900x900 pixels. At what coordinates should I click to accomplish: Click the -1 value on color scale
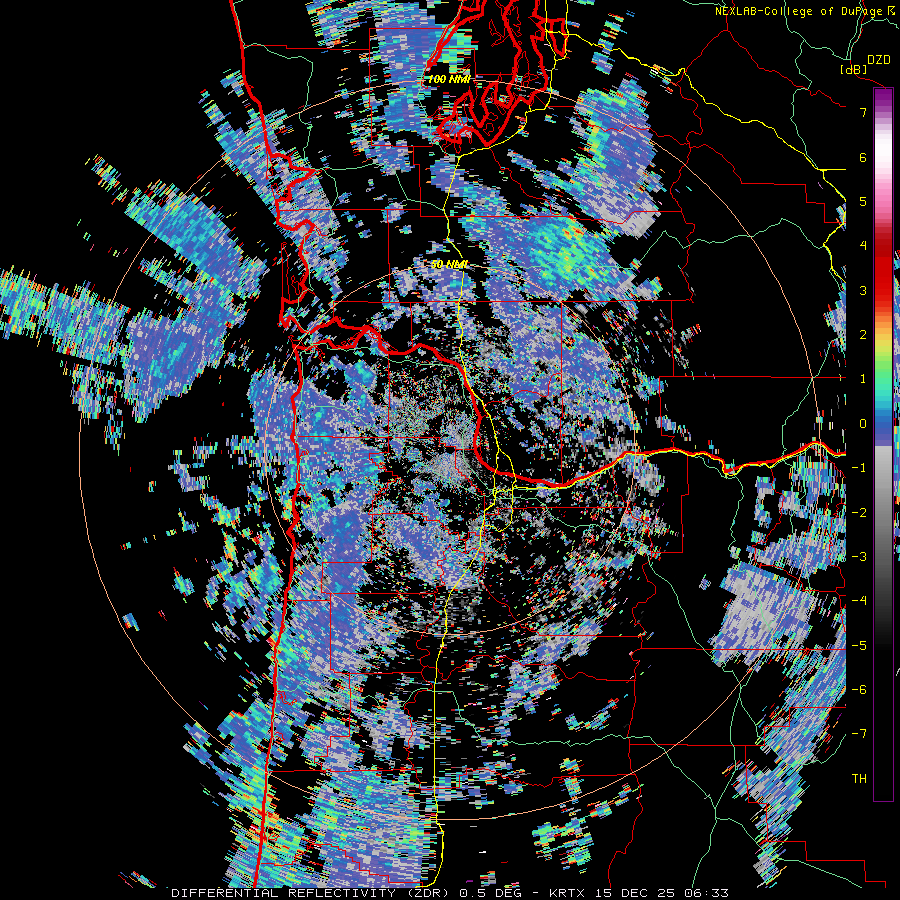click(859, 468)
